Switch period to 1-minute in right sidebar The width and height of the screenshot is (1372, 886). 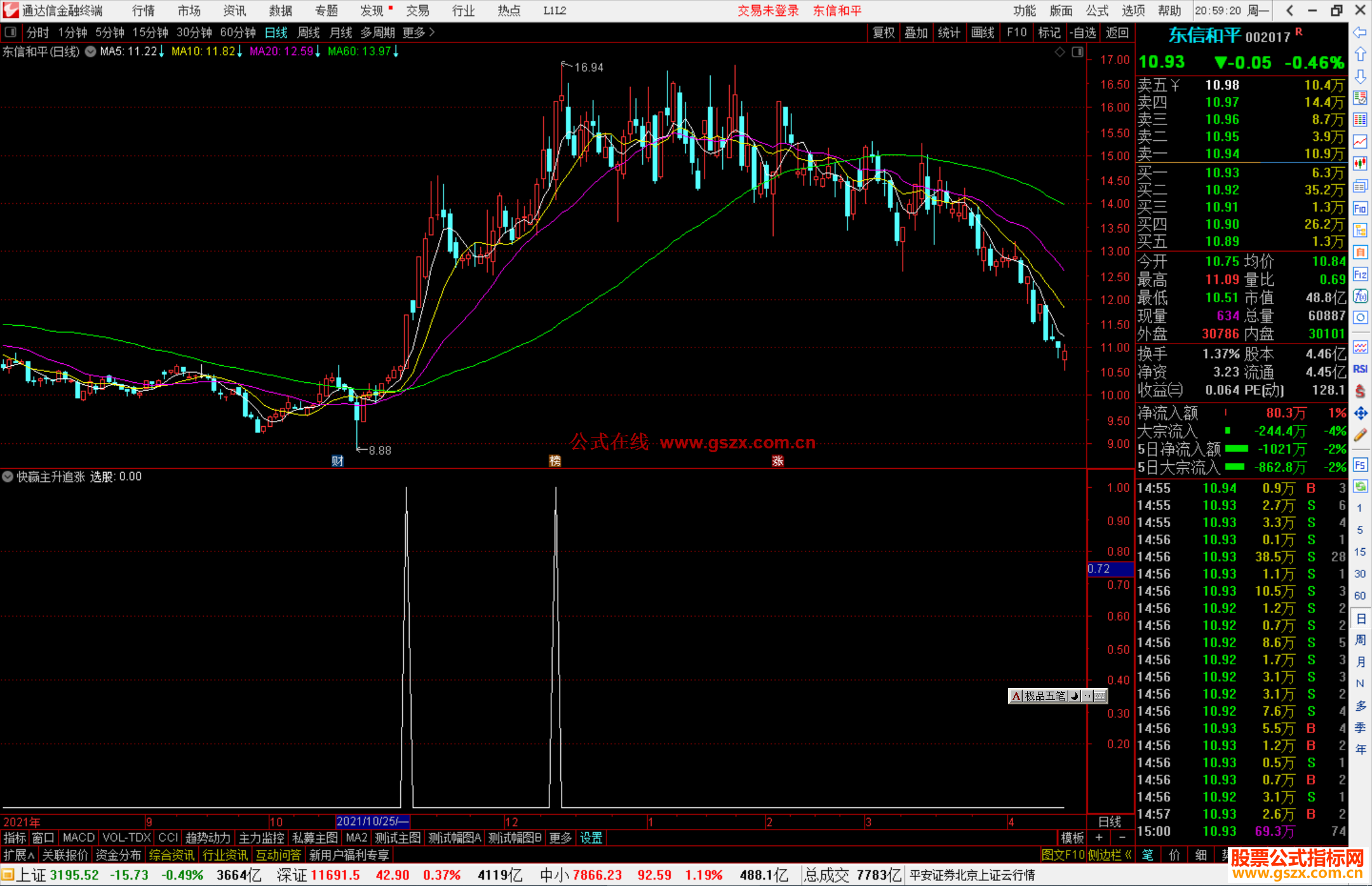click(1359, 508)
